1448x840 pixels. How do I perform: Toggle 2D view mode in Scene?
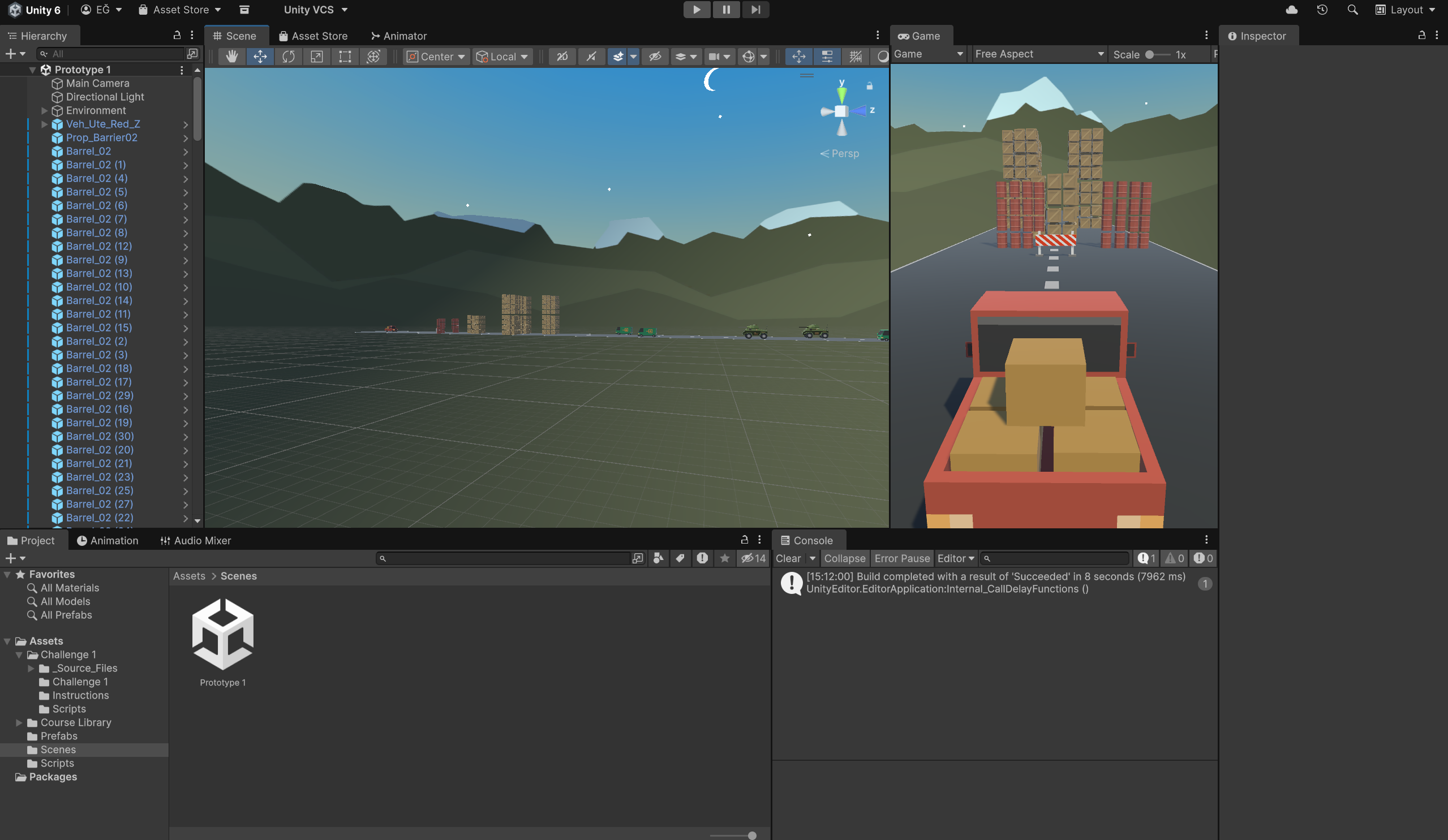click(562, 57)
